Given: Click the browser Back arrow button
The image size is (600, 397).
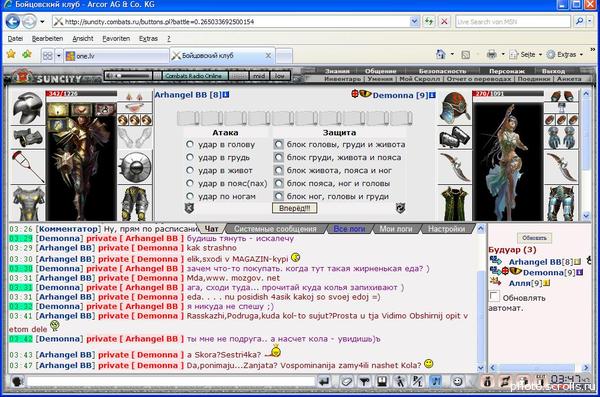Looking at the screenshot, I should [x=13, y=21].
